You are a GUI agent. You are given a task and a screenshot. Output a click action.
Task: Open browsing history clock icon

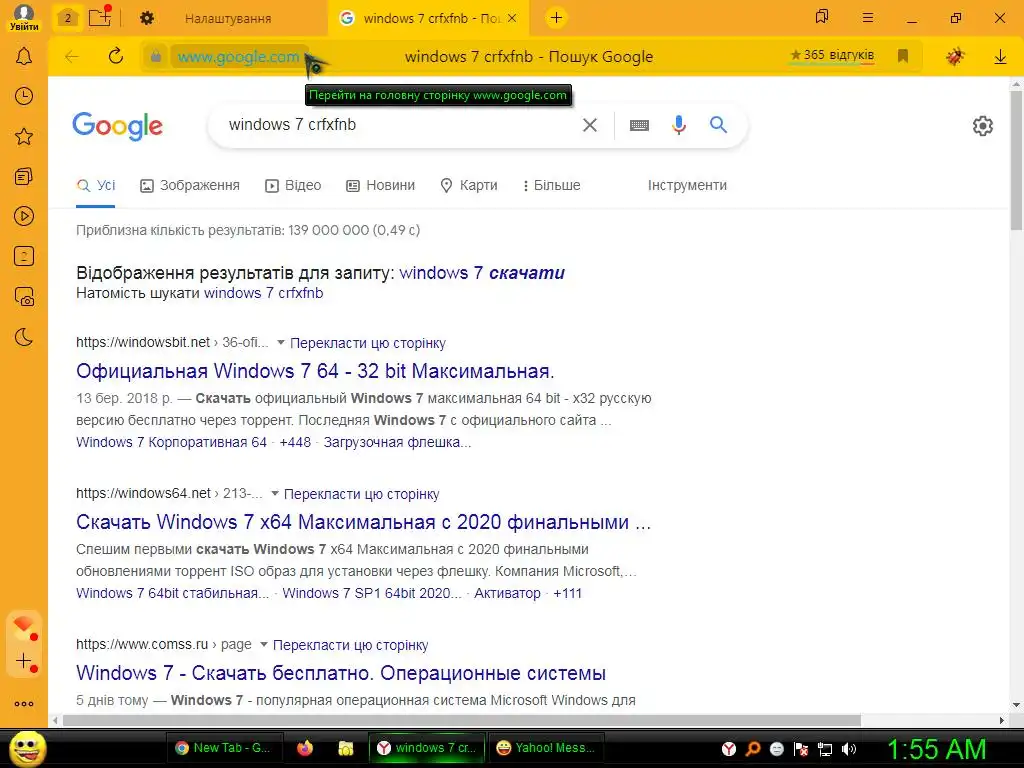24,97
